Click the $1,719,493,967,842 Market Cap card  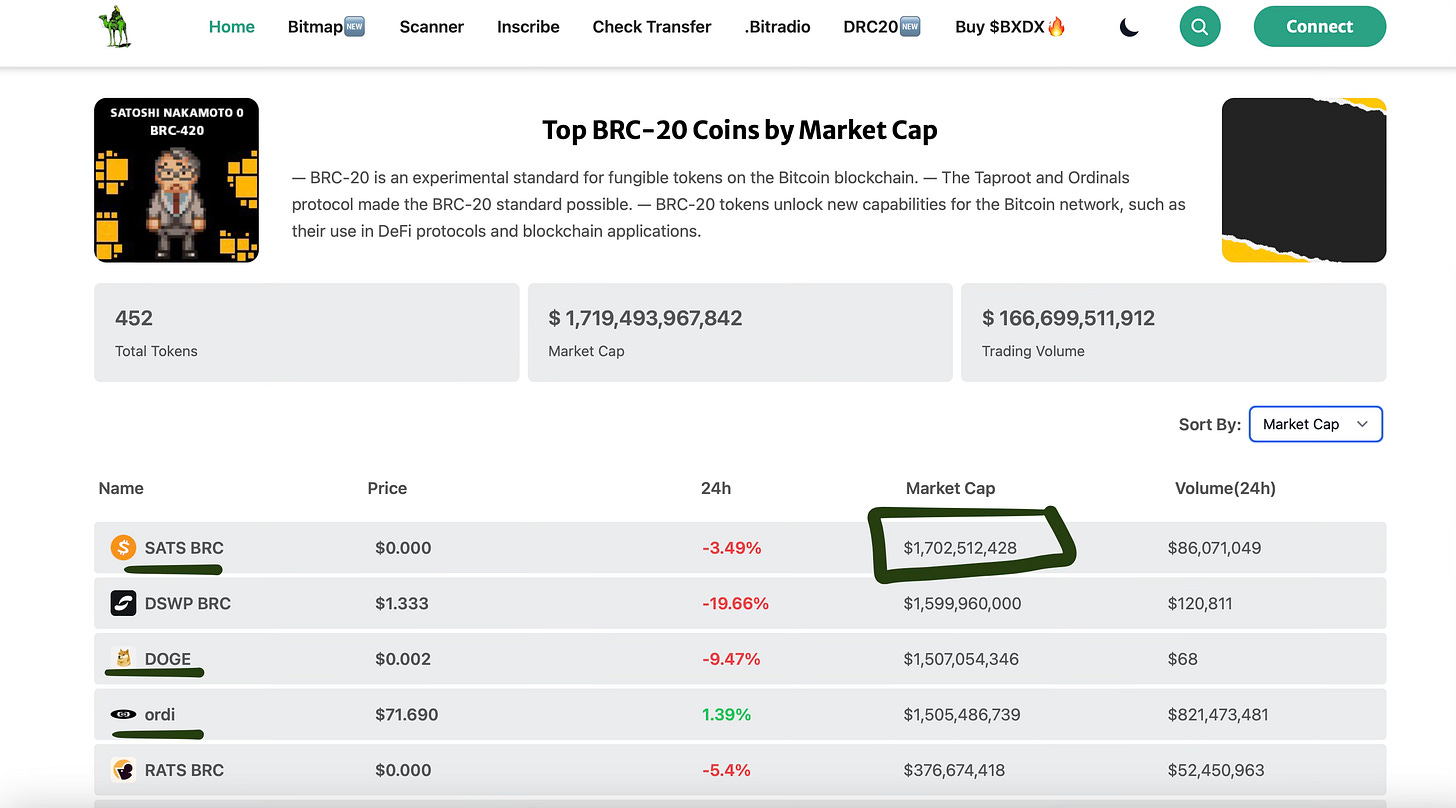[x=740, y=332]
